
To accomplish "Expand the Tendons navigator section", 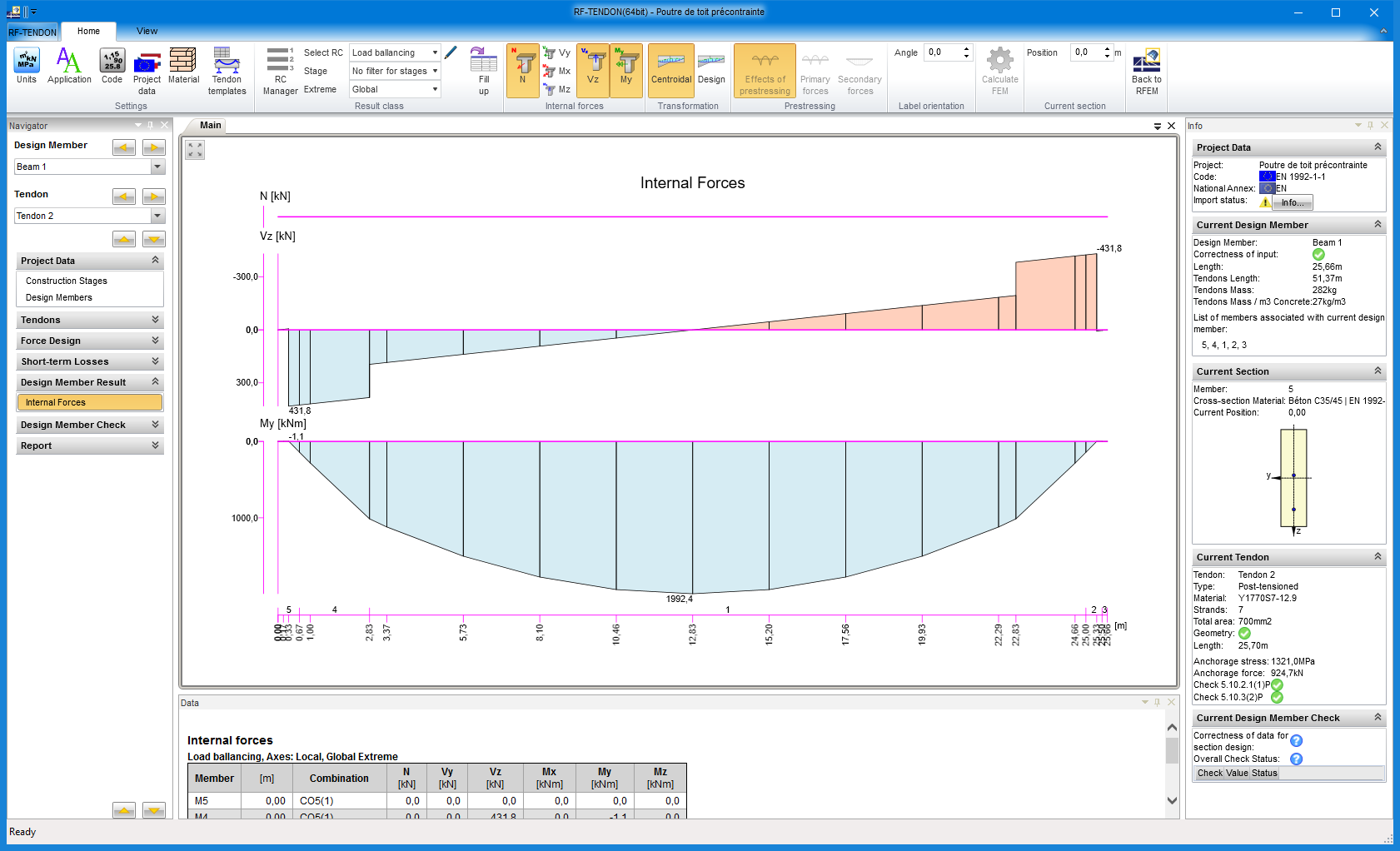I will click(x=90, y=320).
